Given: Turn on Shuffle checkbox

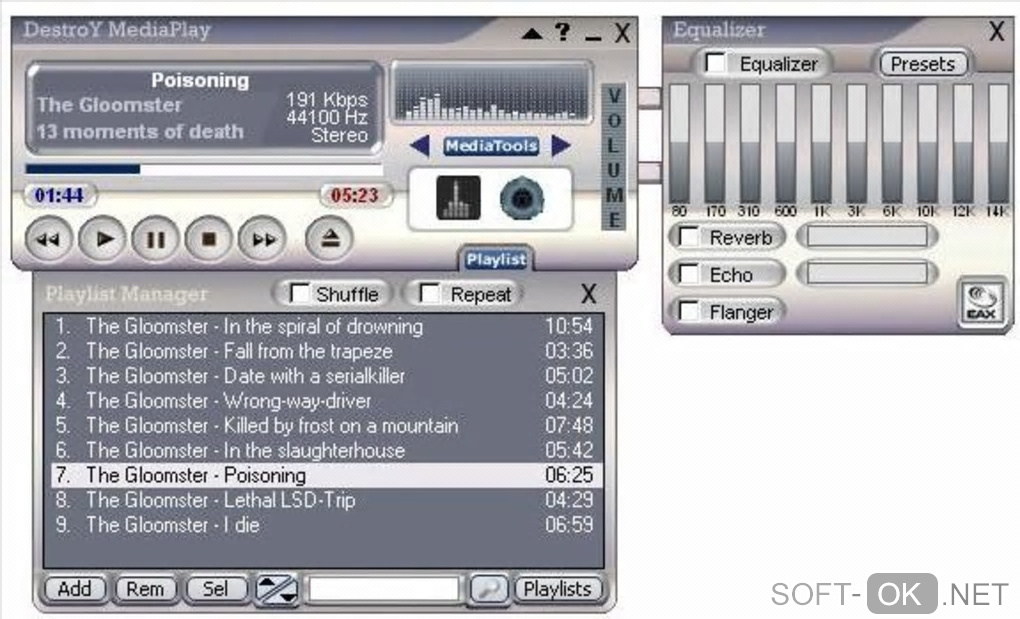Looking at the screenshot, I should 300,293.
